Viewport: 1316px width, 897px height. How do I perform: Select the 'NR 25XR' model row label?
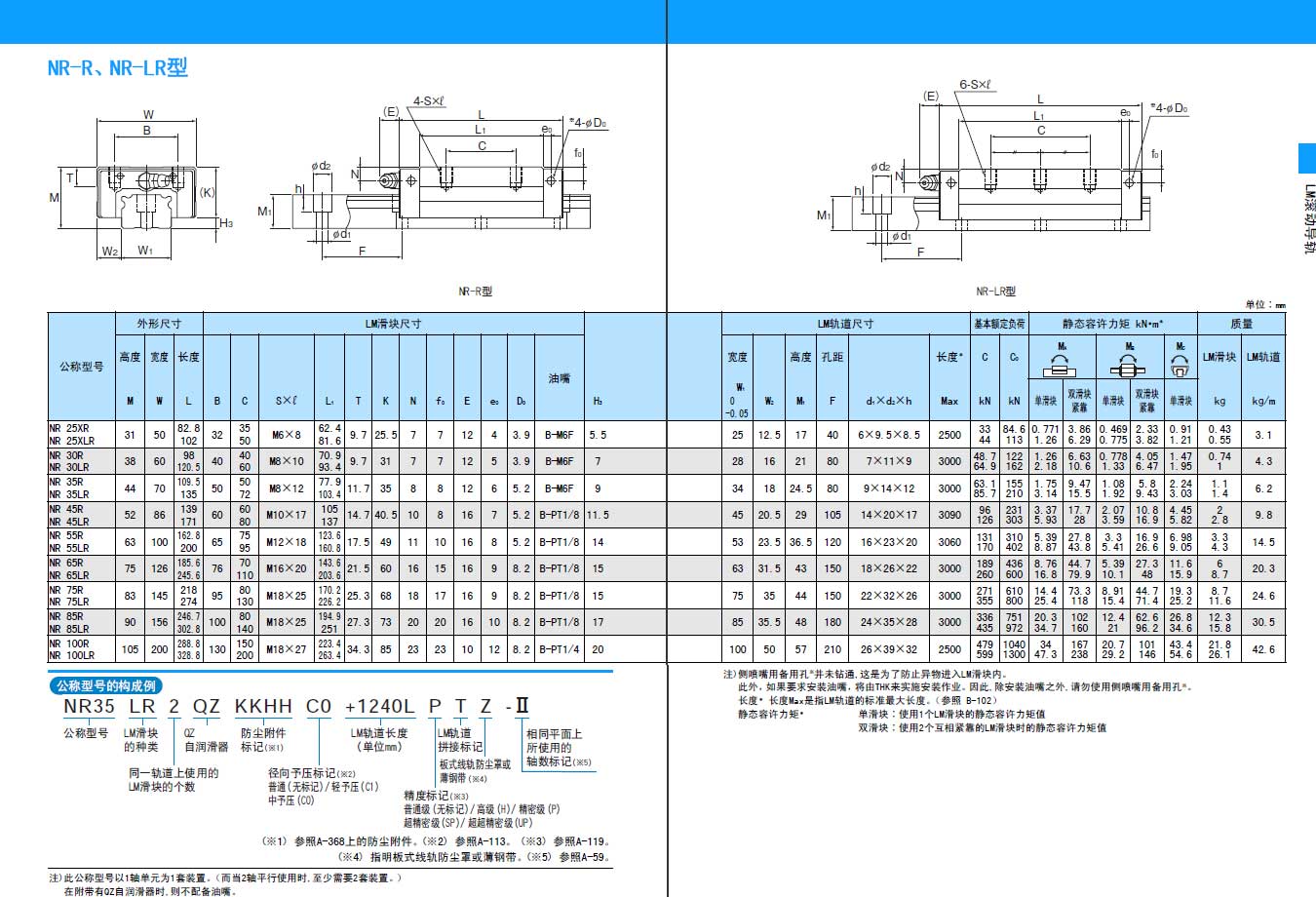(69, 429)
